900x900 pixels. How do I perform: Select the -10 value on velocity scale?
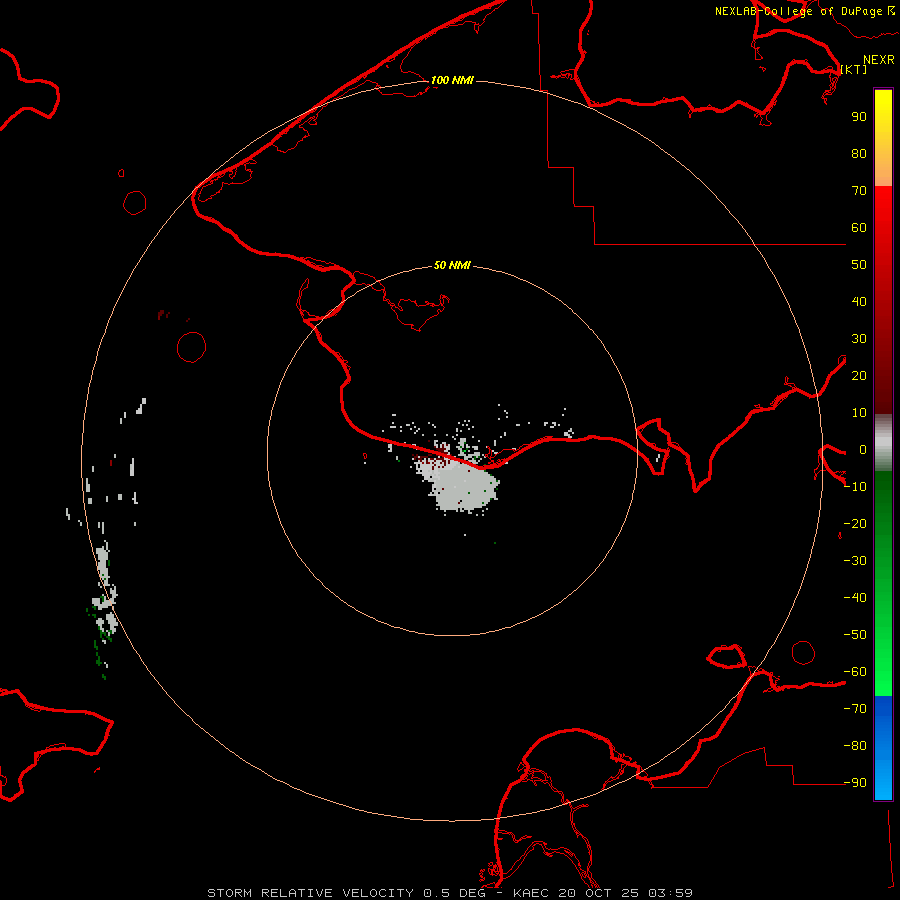(855, 487)
